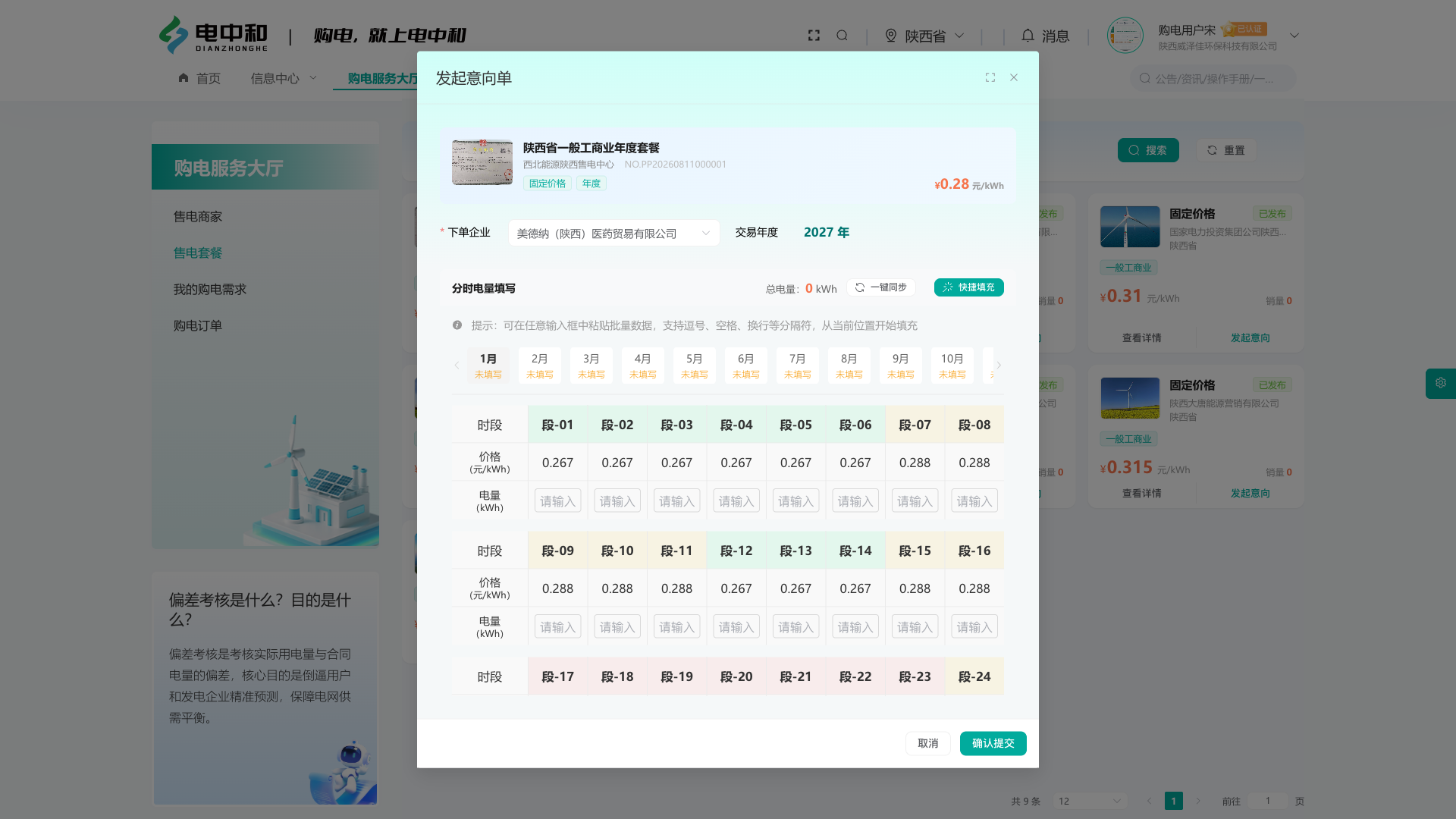Click the 前往 page number input
The height and width of the screenshot is (819, 1456).
(x=1268, y=801)
